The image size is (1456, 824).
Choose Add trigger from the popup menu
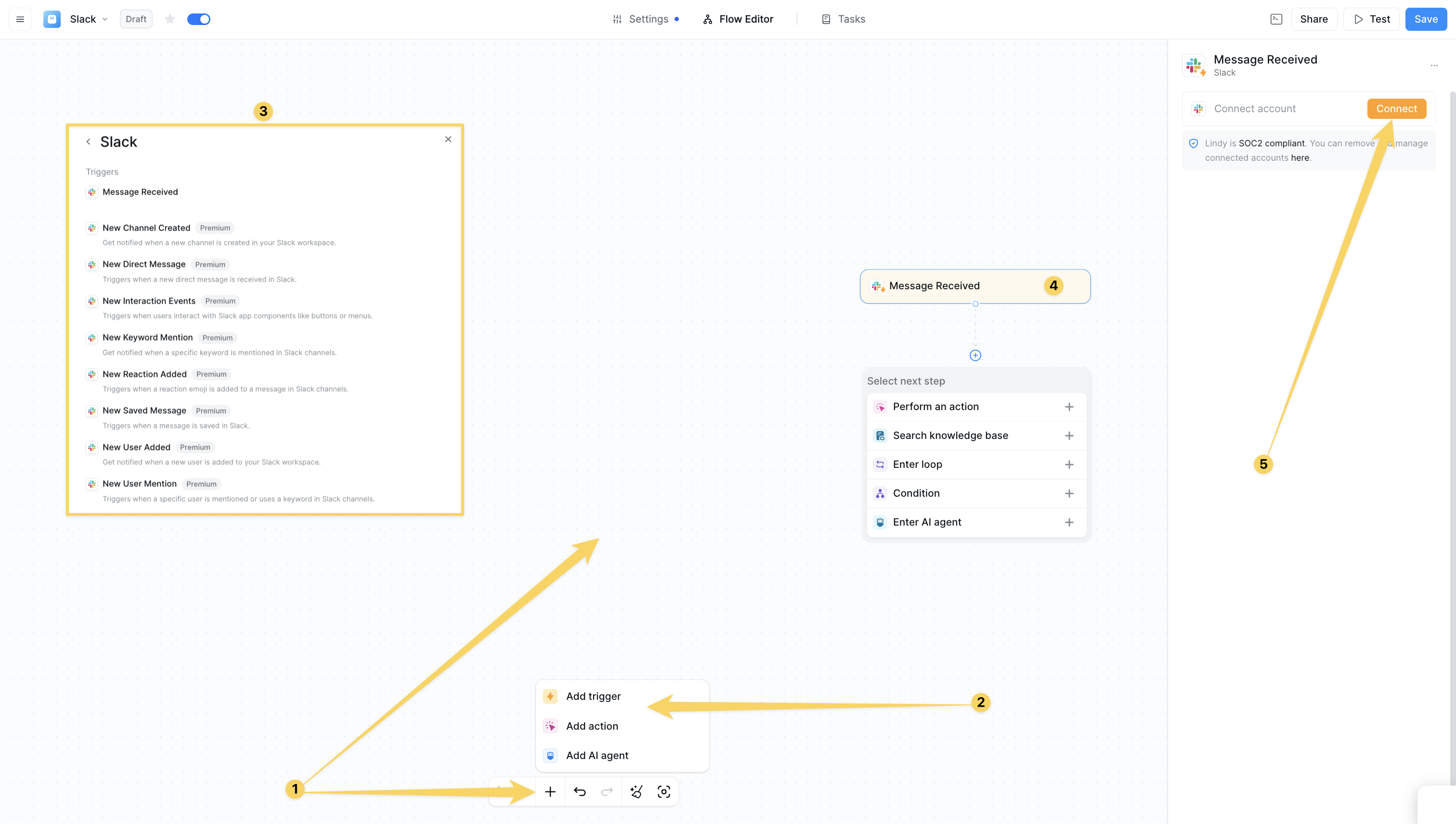click(593, 696)
